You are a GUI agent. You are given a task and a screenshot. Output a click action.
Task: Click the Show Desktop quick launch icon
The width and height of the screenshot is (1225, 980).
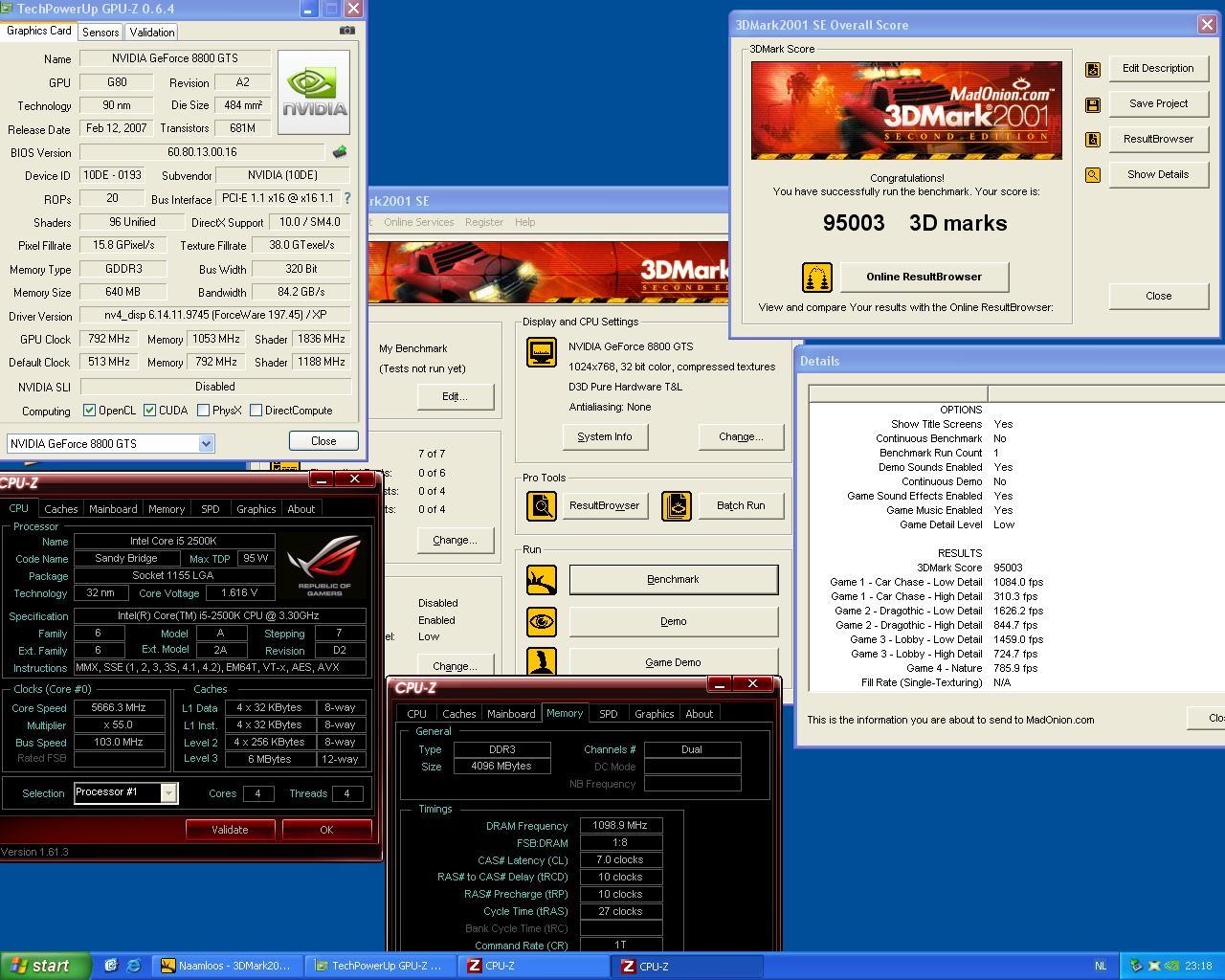tap(111, 966)
